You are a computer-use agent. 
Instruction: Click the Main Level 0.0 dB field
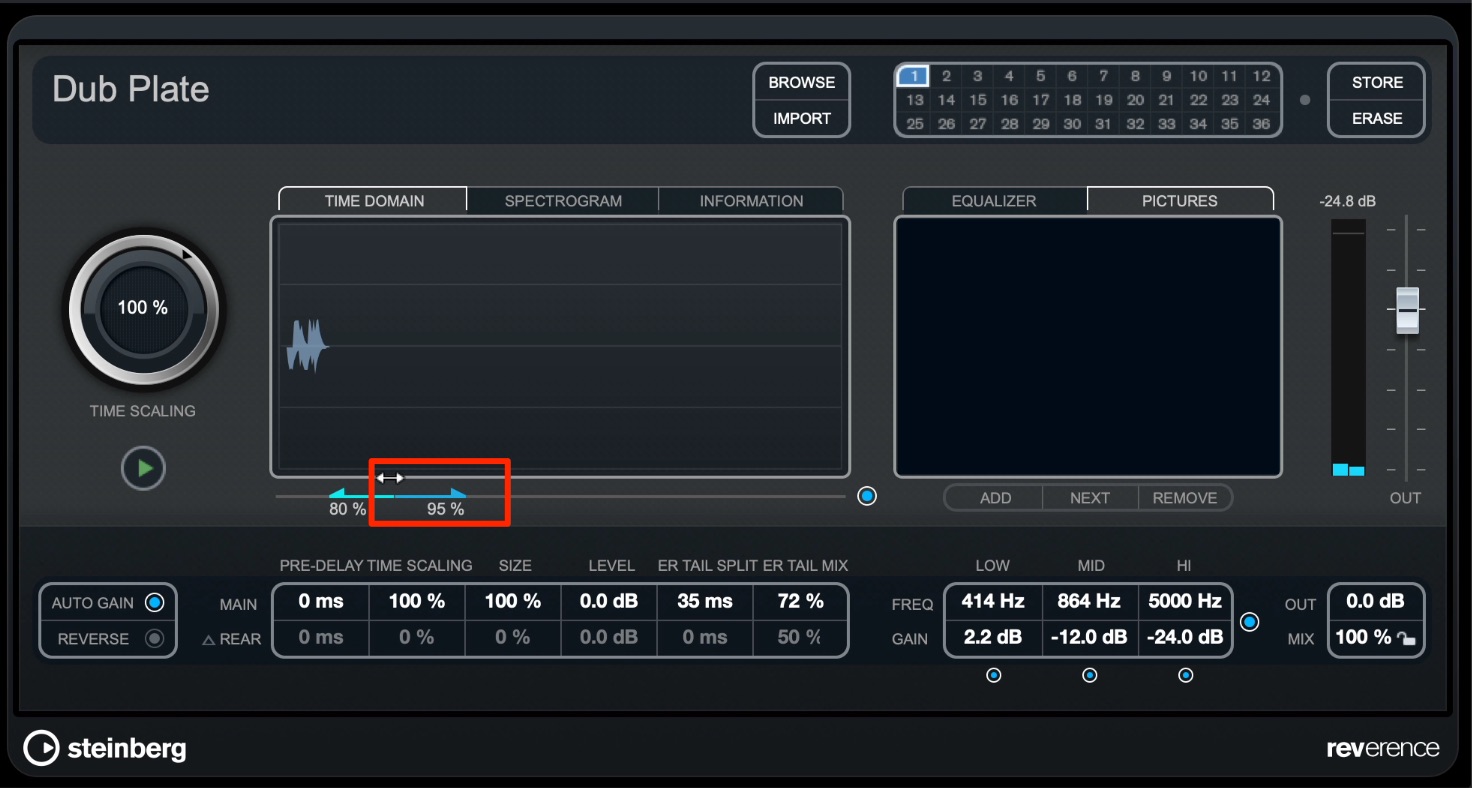click(x=609, y=601)
